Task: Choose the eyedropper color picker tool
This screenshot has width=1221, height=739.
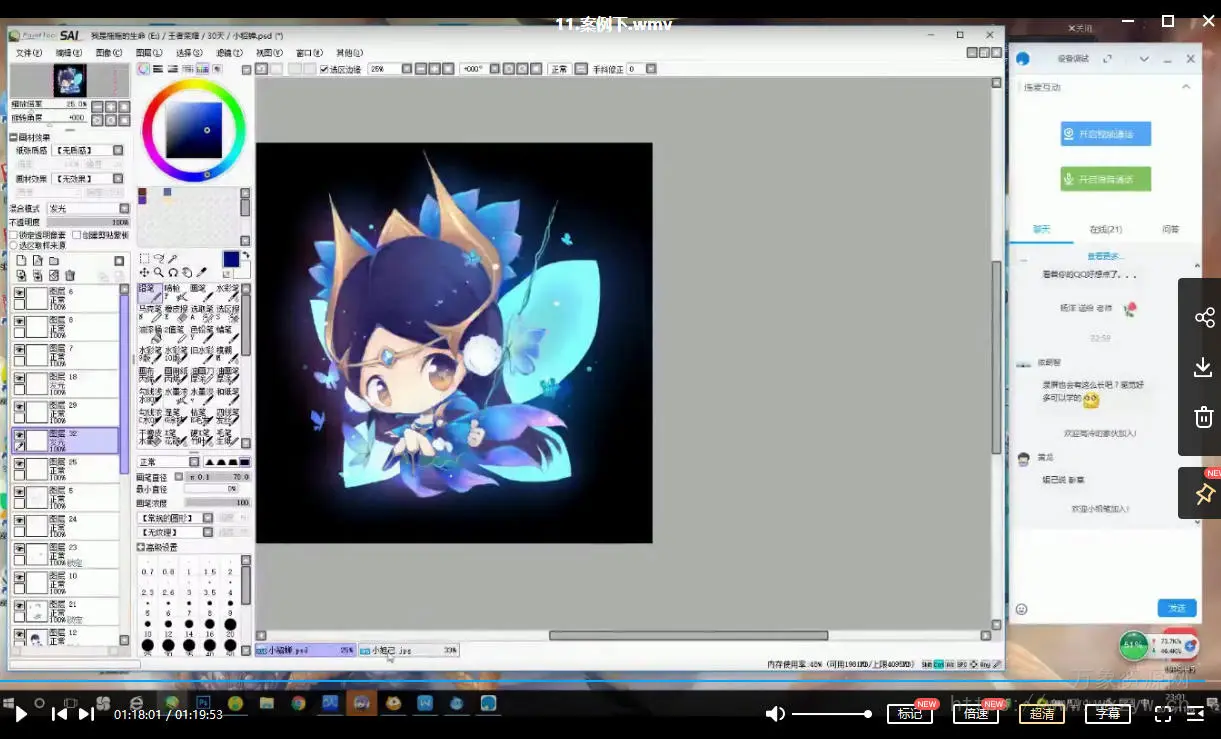Action: (x=201, y=272)
